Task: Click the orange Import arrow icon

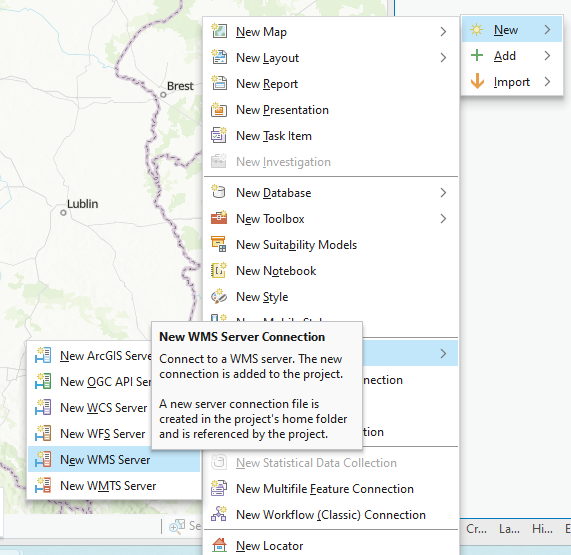Action: (477, 81)
